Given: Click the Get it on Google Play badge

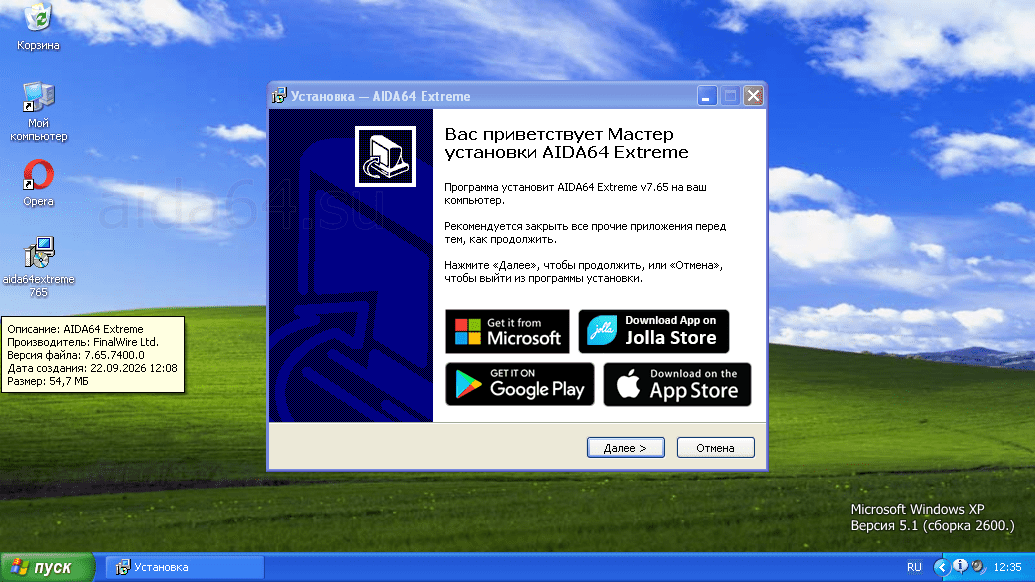Looking at the screenshot, I should pos(519,384).
